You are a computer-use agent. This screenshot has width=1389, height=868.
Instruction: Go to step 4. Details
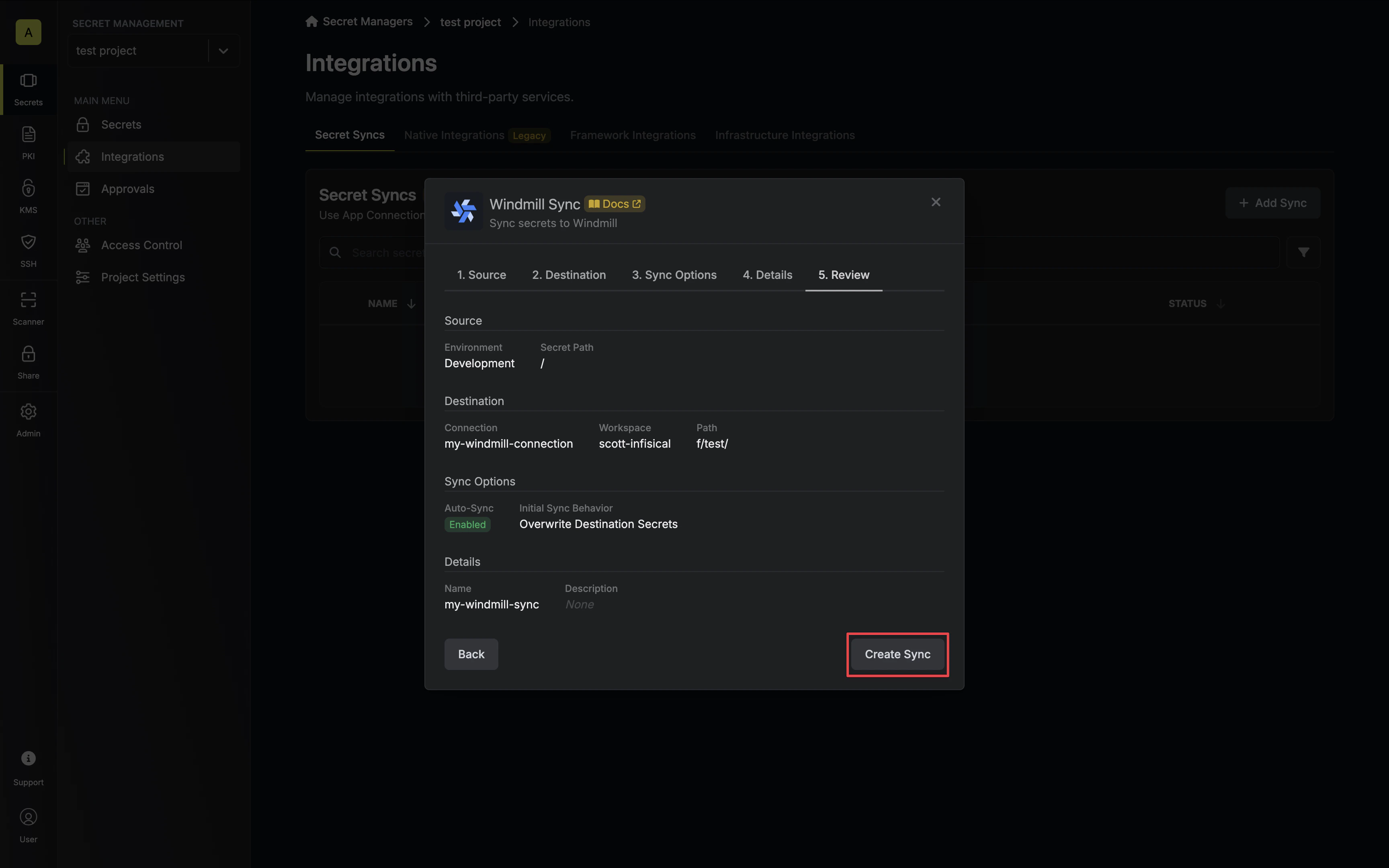(767, 275)
